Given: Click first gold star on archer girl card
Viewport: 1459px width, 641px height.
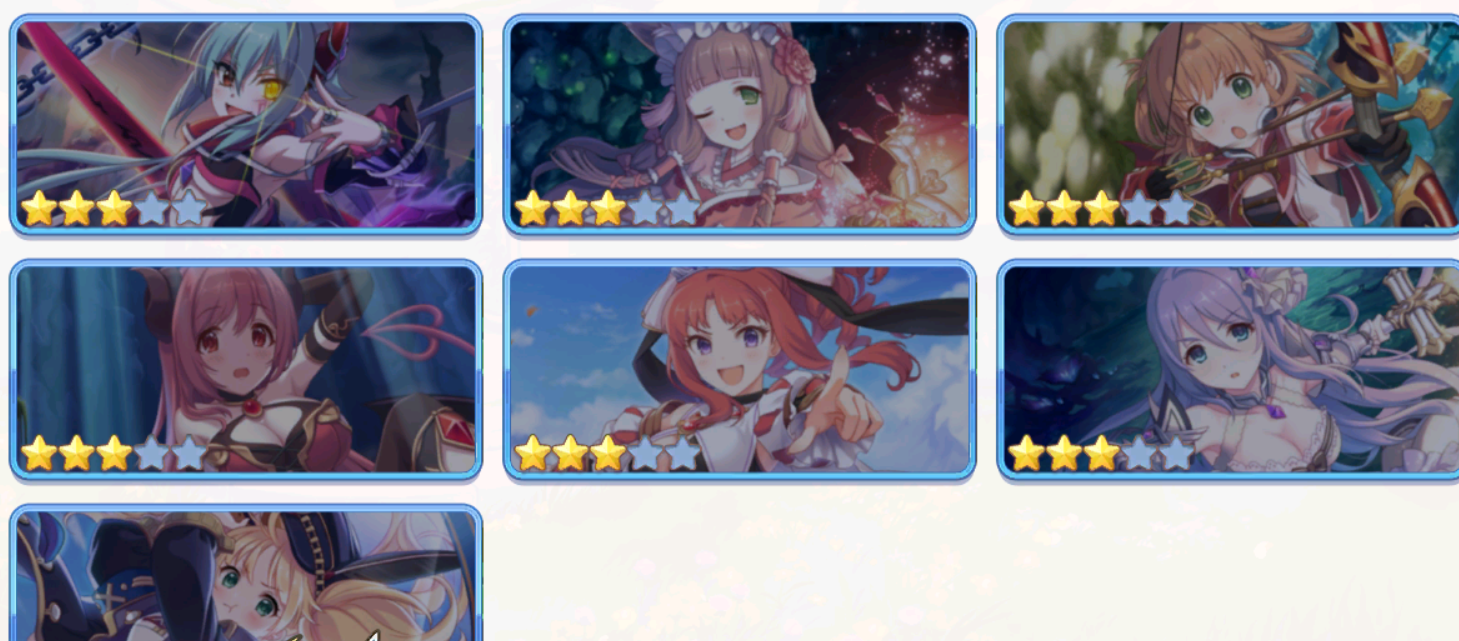Looking at the screenshot, I should [1027, 209].
